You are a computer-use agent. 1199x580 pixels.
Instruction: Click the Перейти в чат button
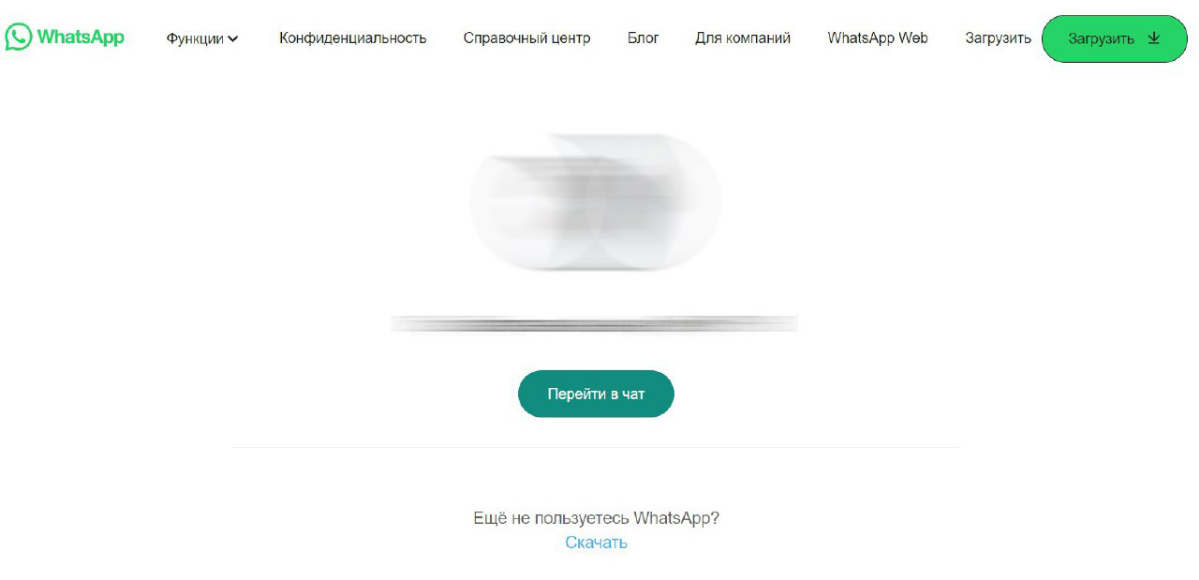596,394
